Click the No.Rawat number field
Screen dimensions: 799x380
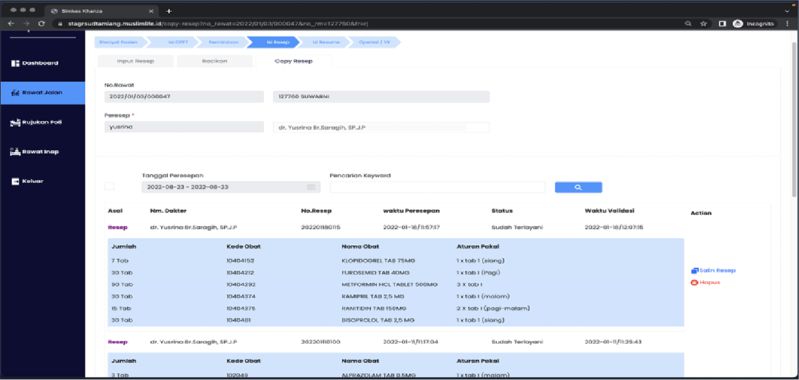(184, 97)
